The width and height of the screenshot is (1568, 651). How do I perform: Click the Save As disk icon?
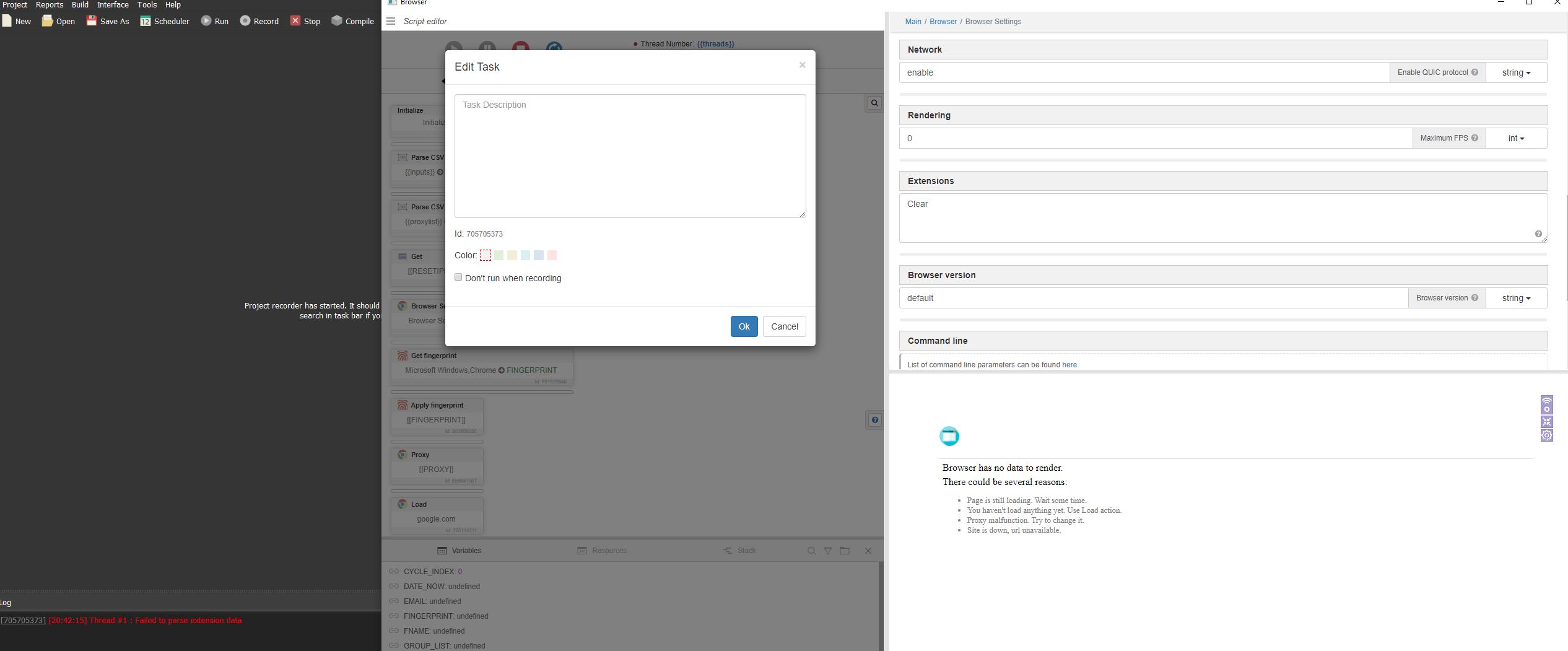tap(92, 21)
